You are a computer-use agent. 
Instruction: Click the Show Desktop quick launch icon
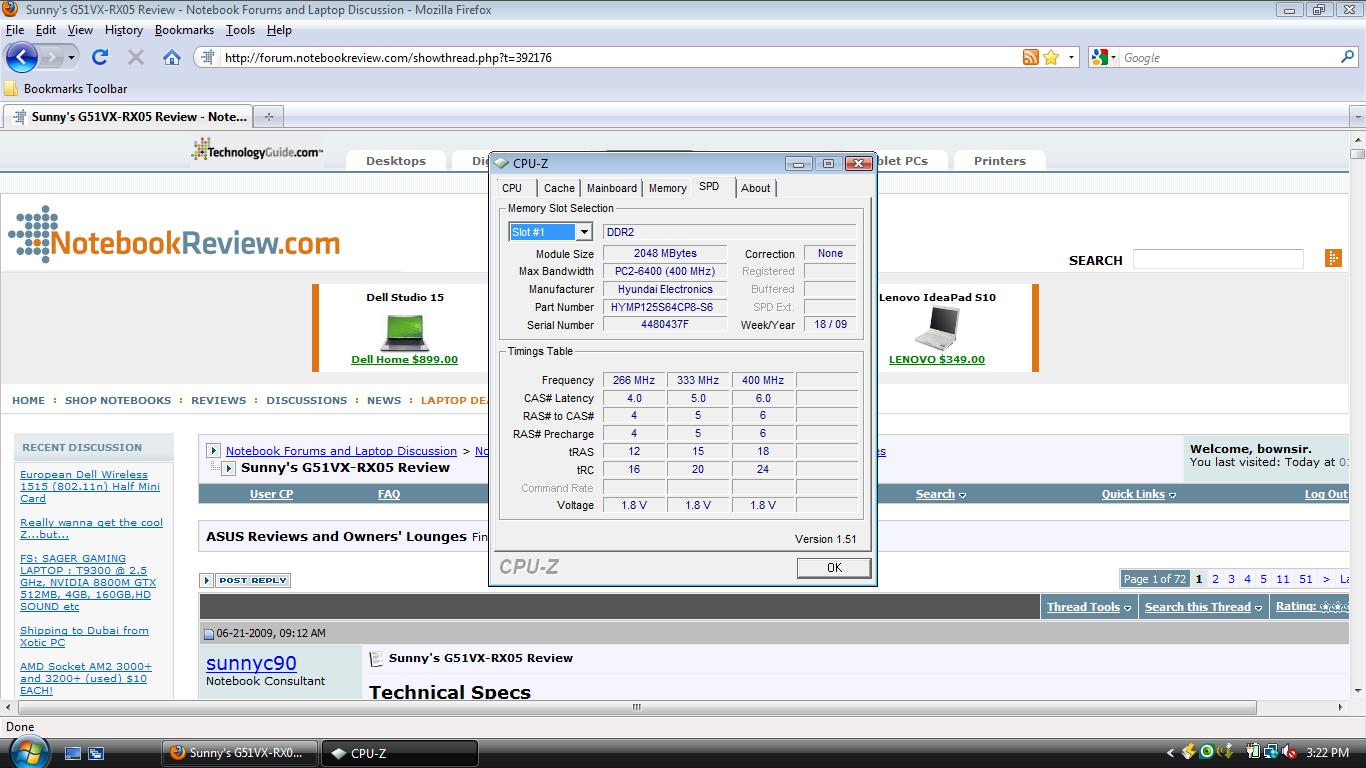tap(73, 753)
